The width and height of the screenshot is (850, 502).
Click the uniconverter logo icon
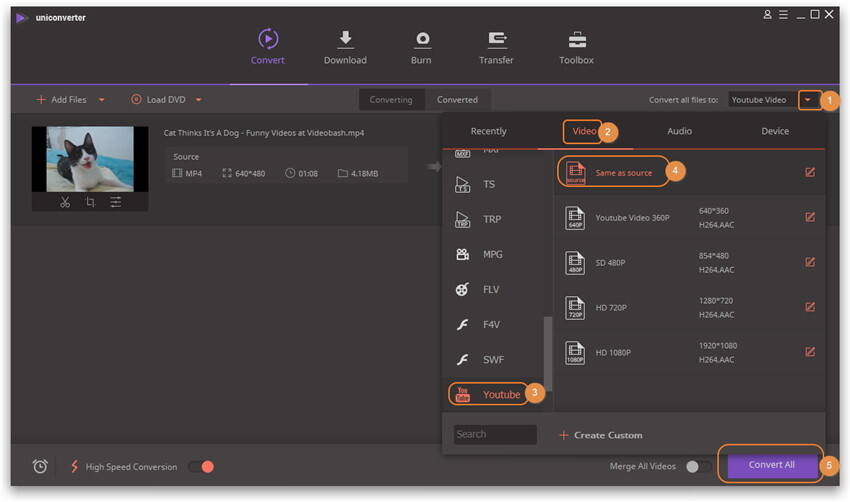[21, 18]
